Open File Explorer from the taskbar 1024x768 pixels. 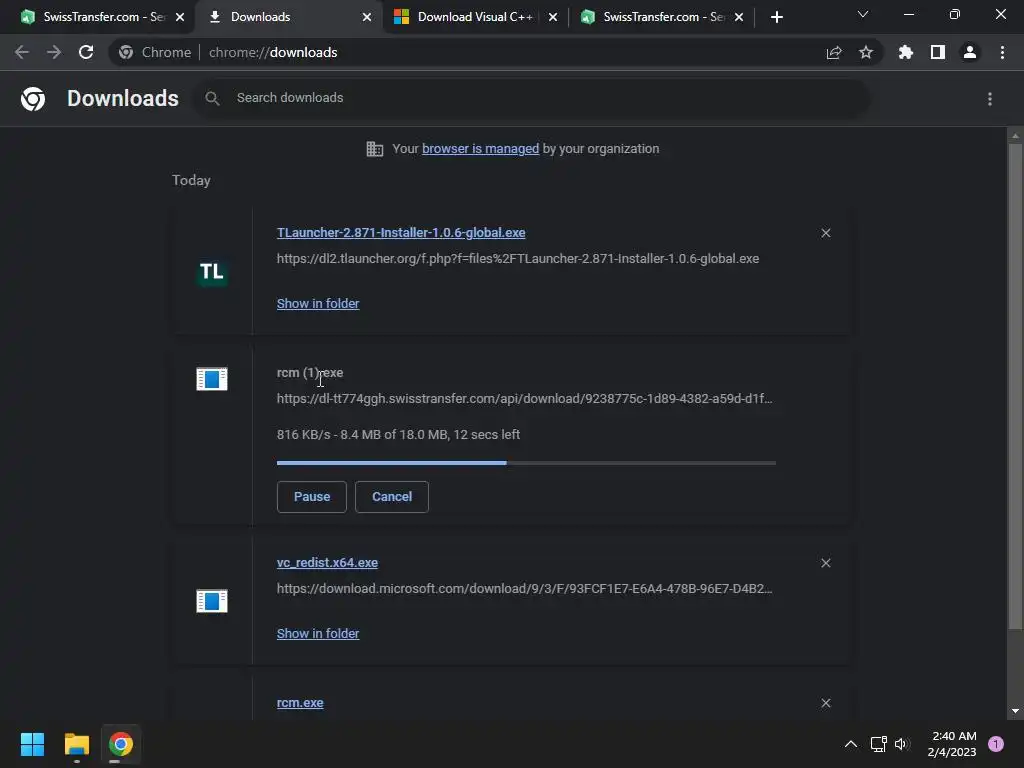pos(76,744)
